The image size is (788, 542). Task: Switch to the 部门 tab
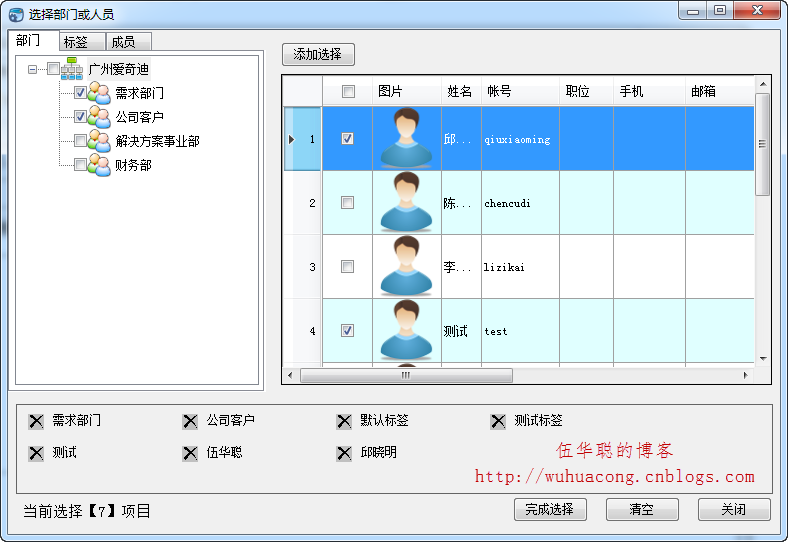click(34, 40)
